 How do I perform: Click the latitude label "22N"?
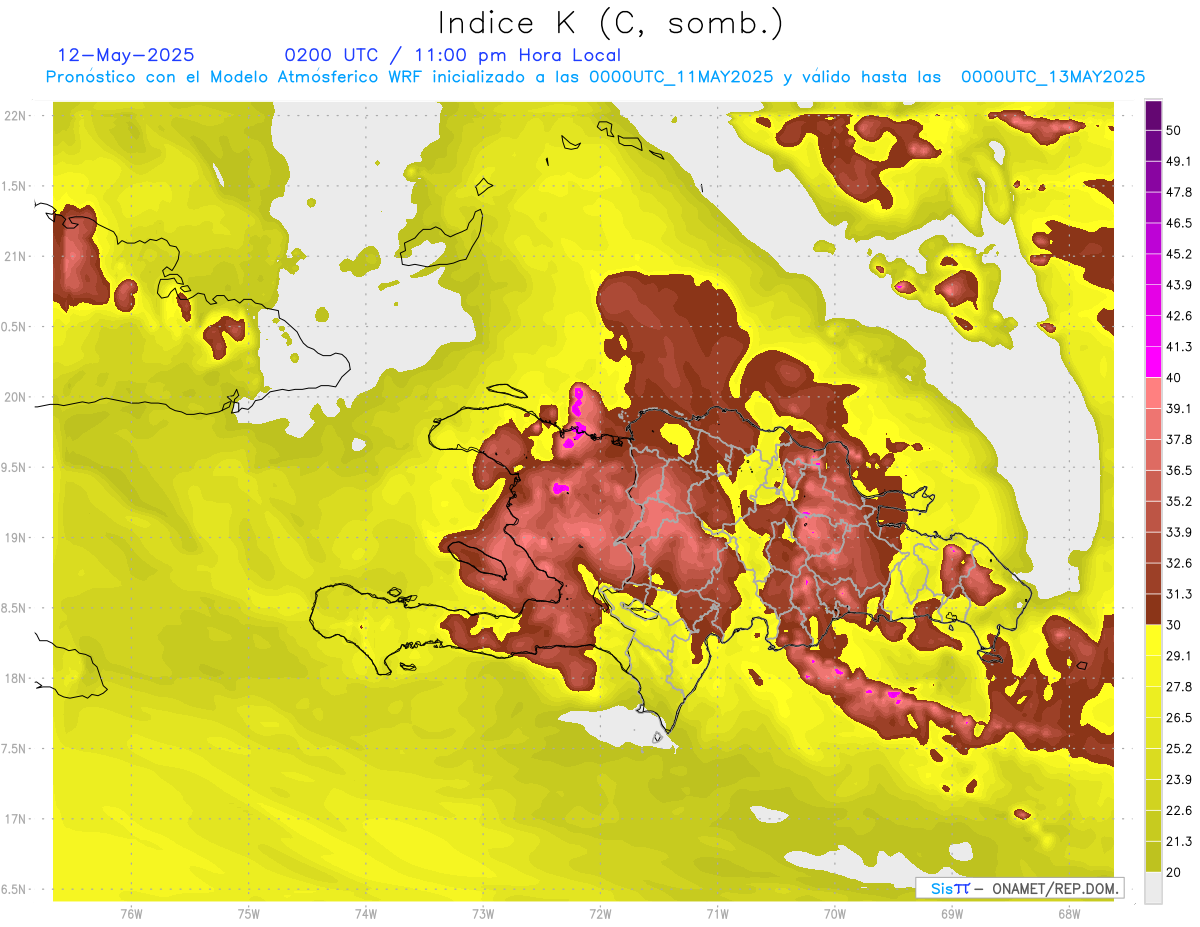(15, 116)
